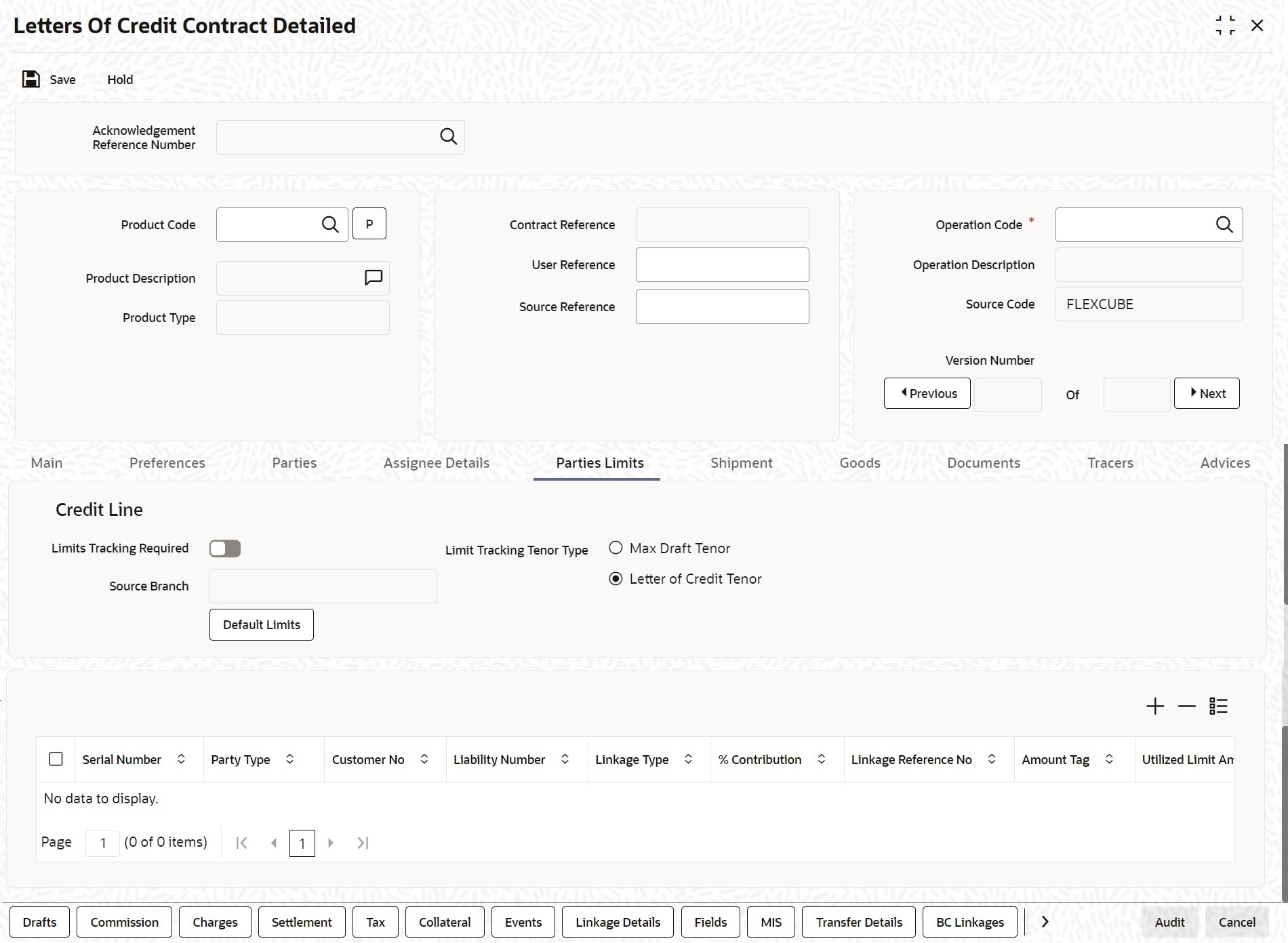Screen dimensions: 1288x943
Task: Toggle Limits Tracking Required switch
Action: pyautogui.click(x=225, y=548)
